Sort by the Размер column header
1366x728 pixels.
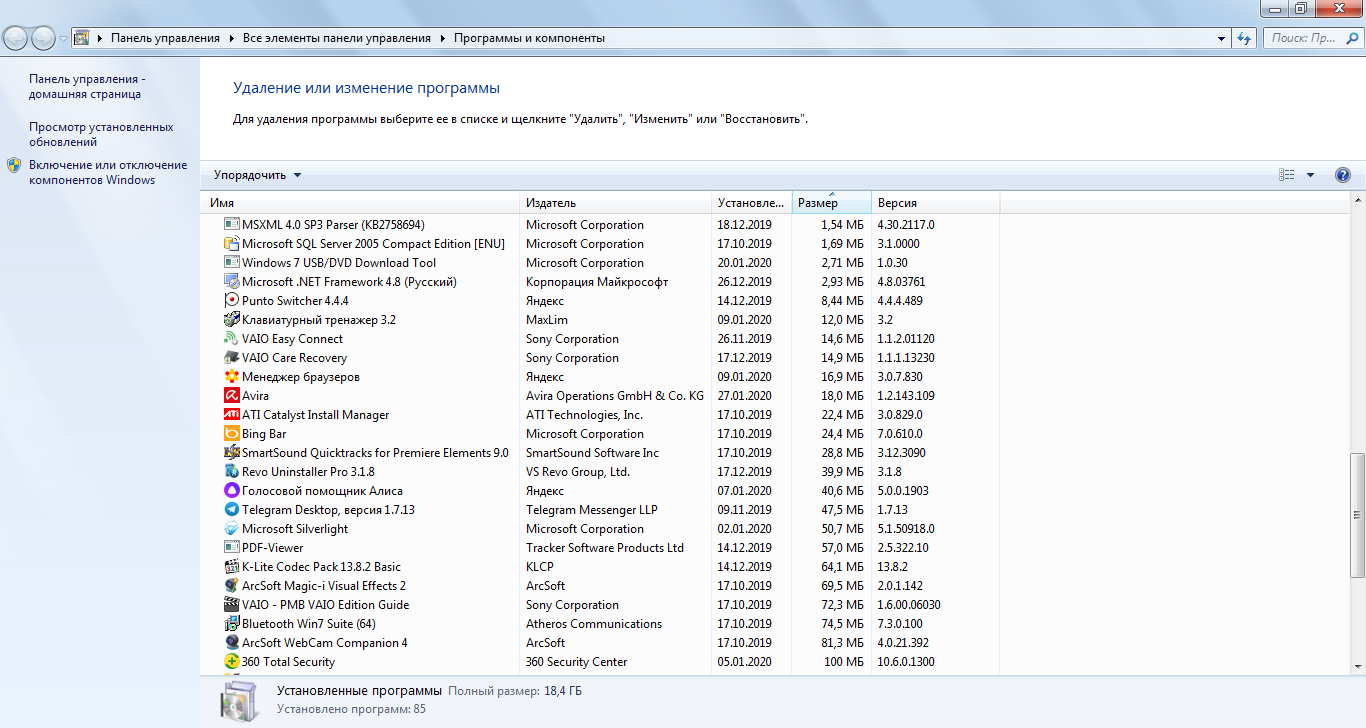[x=831, y=203]
